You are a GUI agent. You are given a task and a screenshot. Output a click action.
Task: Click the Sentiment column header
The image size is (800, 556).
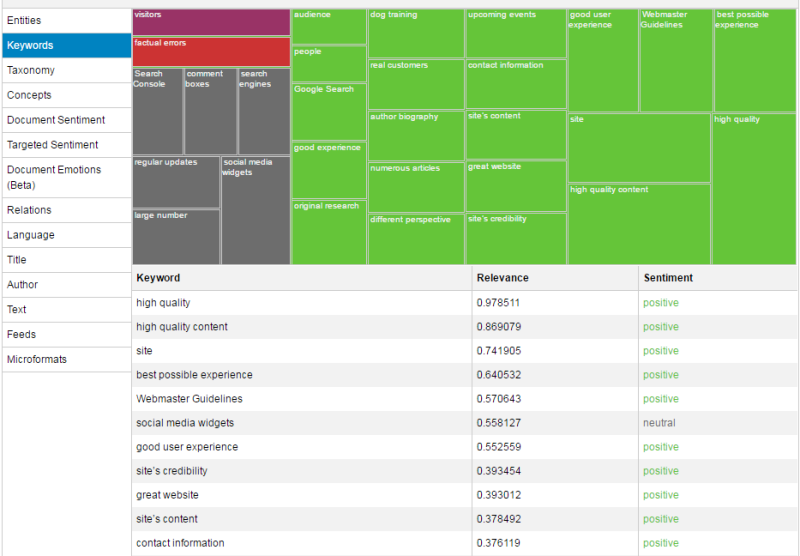(668, 278)
